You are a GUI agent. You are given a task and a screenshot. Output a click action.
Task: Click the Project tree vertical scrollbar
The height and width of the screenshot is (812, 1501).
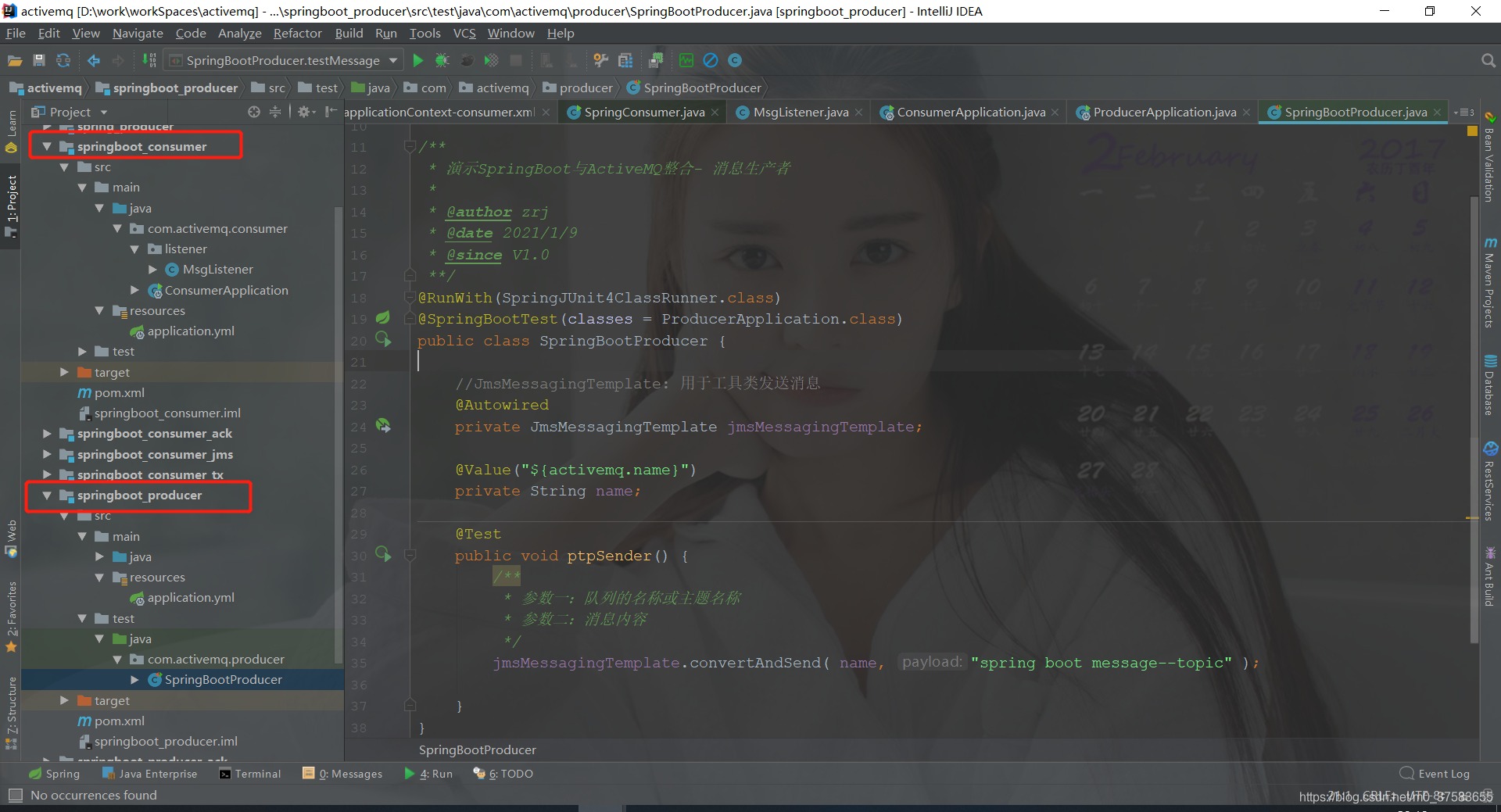(x=339, y=434)
